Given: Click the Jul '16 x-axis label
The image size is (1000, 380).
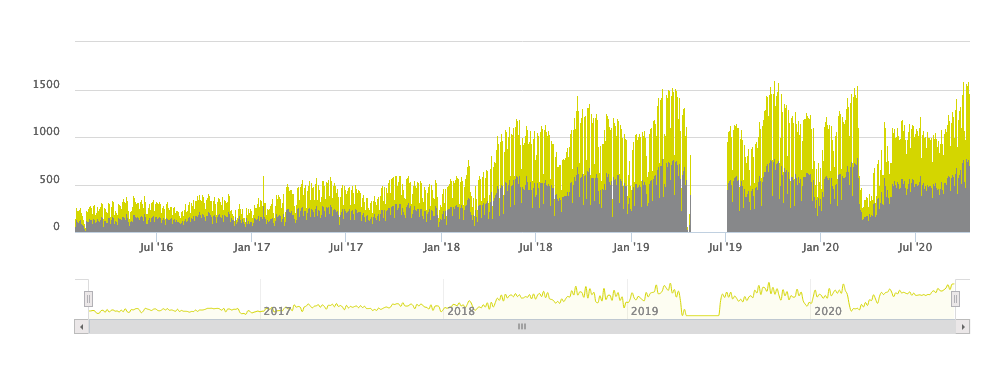Looking at the screenshot, I should coord(156,247).
